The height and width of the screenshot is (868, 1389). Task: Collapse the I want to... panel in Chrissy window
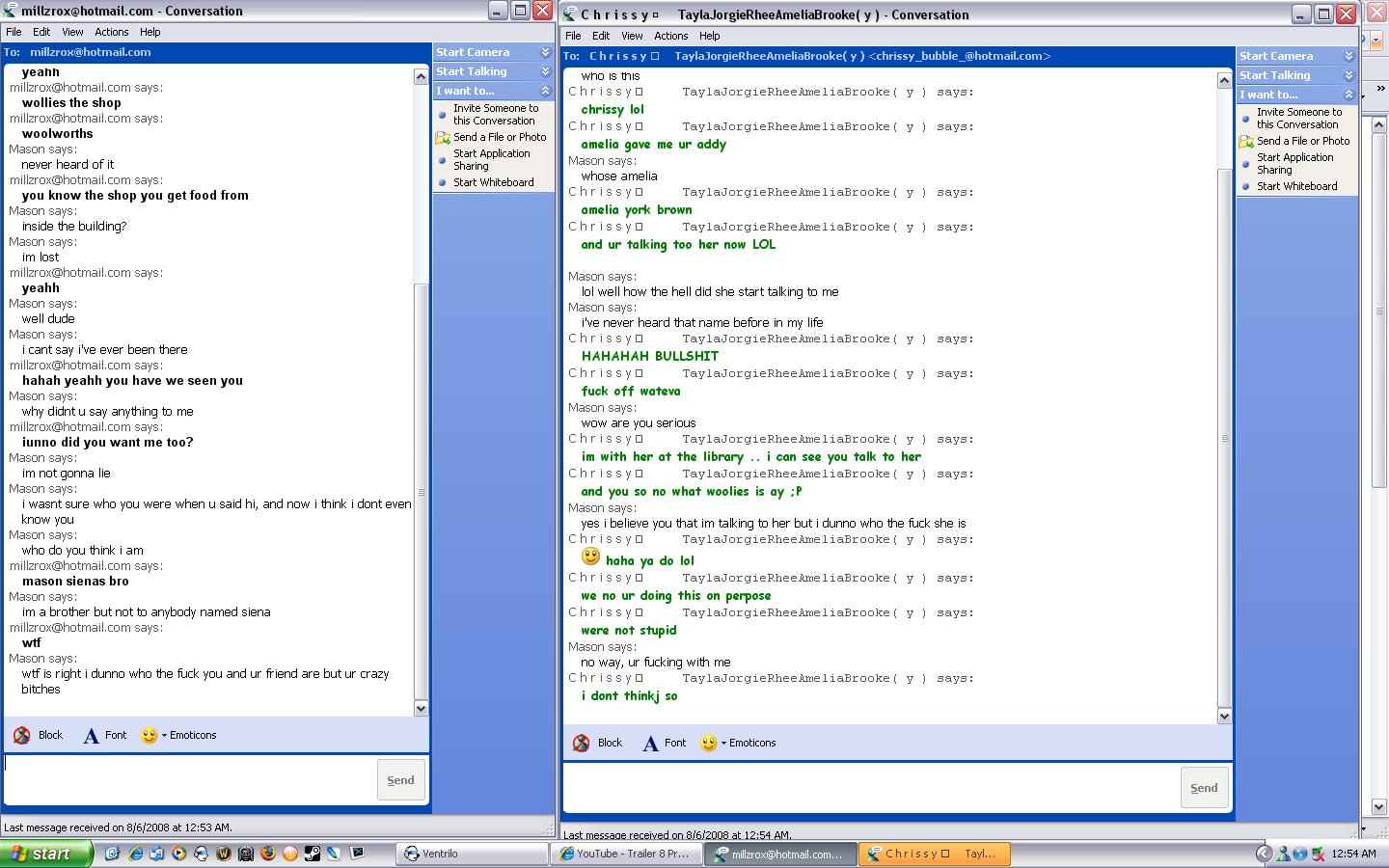pos(1348,95)
